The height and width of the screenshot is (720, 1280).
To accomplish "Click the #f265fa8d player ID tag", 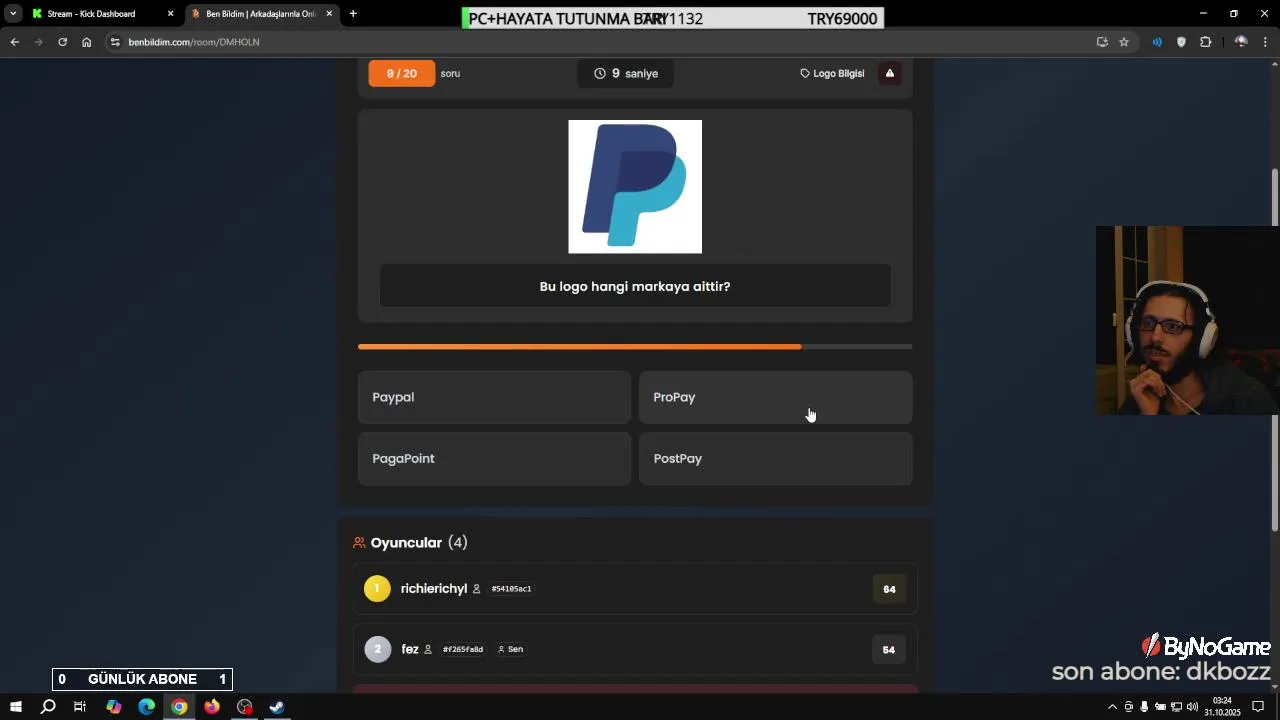I will click(x=463, y=649).
